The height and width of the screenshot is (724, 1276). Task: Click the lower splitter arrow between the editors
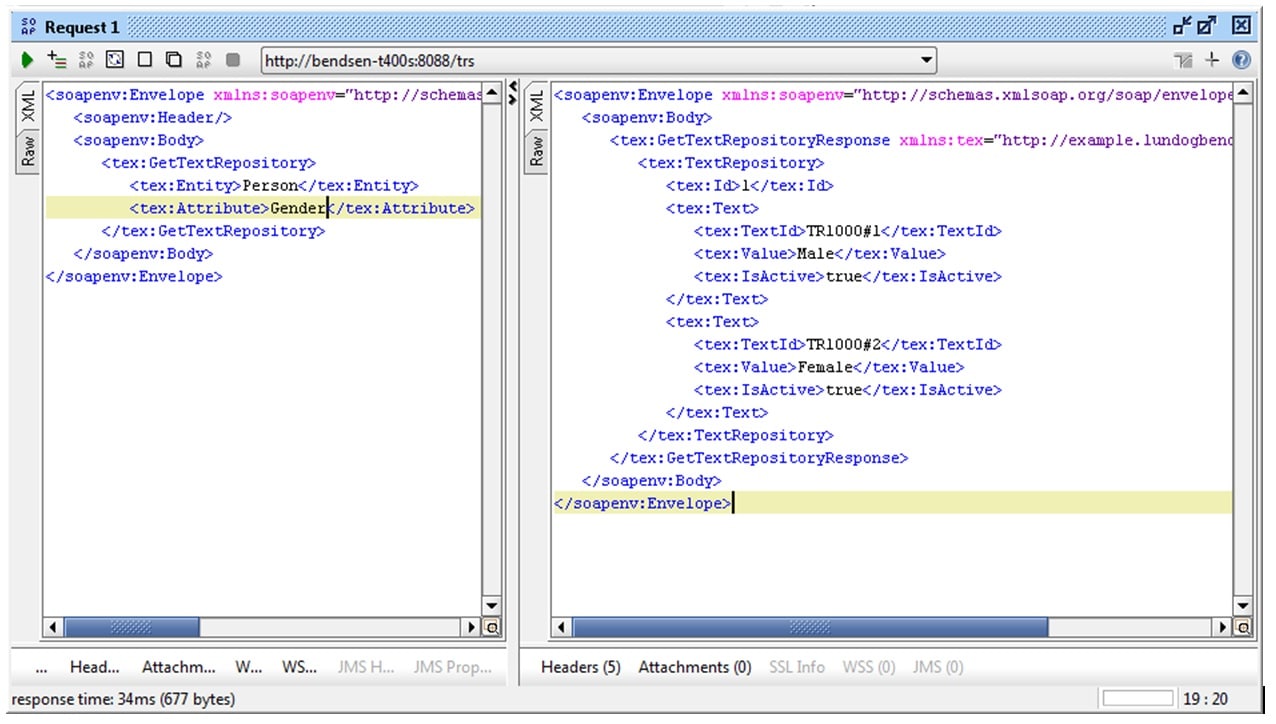tap(514, 99)
